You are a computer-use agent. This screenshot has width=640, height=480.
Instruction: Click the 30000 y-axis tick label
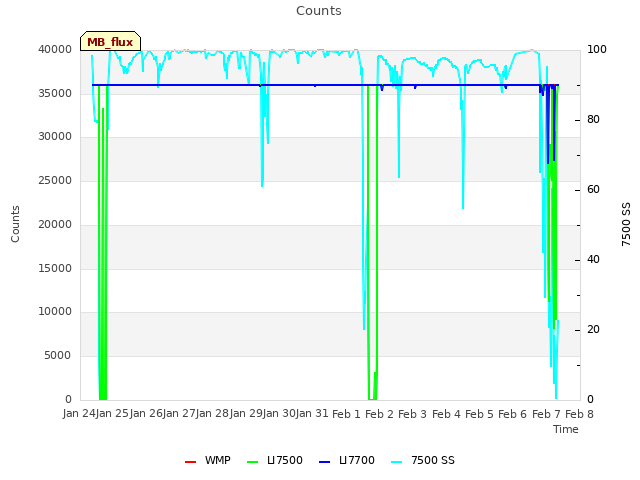(55, 136)
